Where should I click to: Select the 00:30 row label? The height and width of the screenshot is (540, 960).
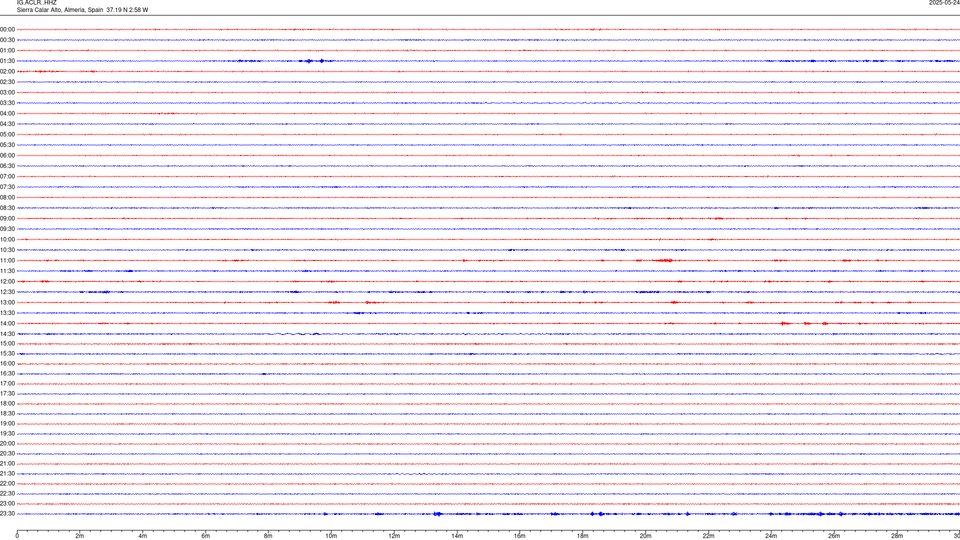point(7,40)
